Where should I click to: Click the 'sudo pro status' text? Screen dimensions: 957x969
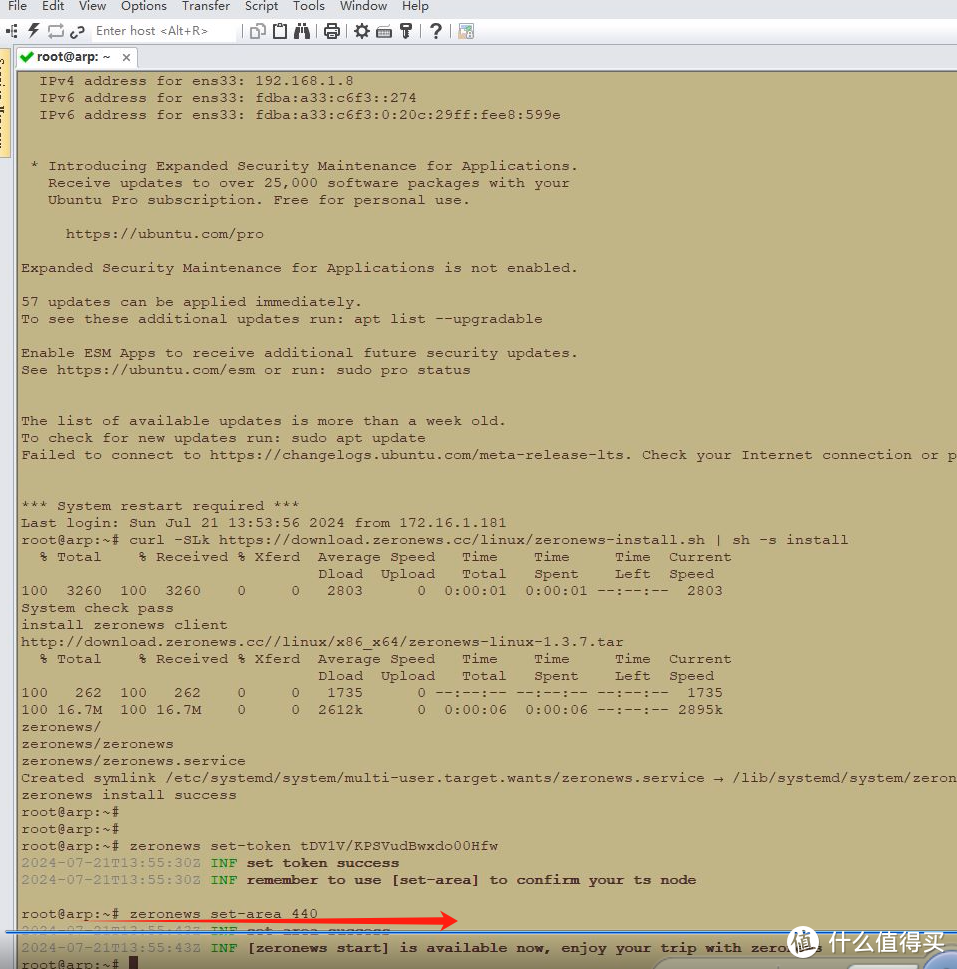[403, 370]
